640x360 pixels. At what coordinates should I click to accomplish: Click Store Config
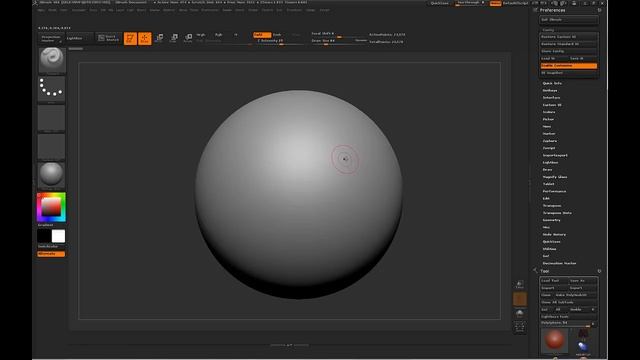[x=569, y=51]
